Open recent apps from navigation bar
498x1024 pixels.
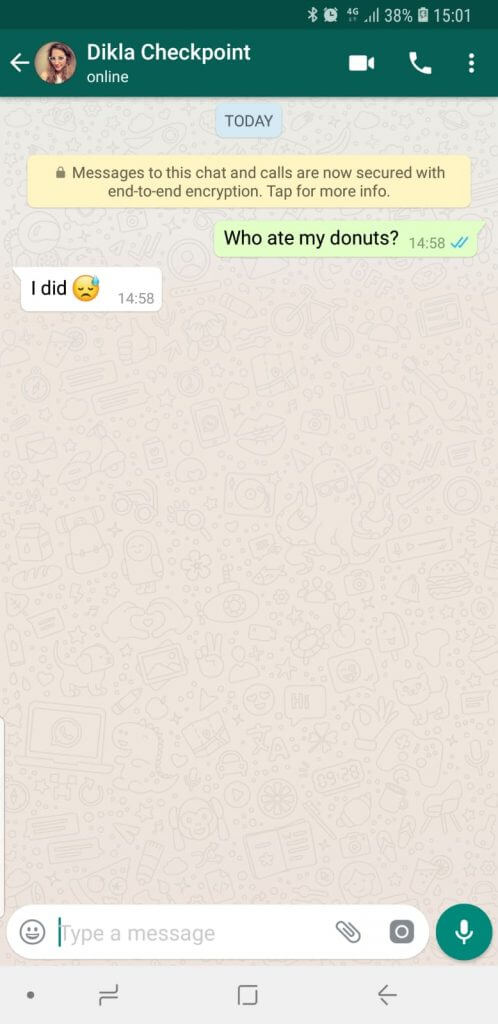pos(108,995)
